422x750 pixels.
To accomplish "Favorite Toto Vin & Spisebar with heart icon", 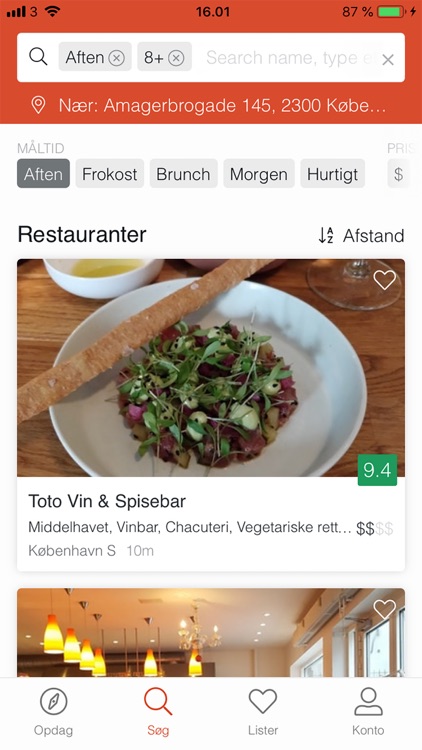I will coord(385,280).
